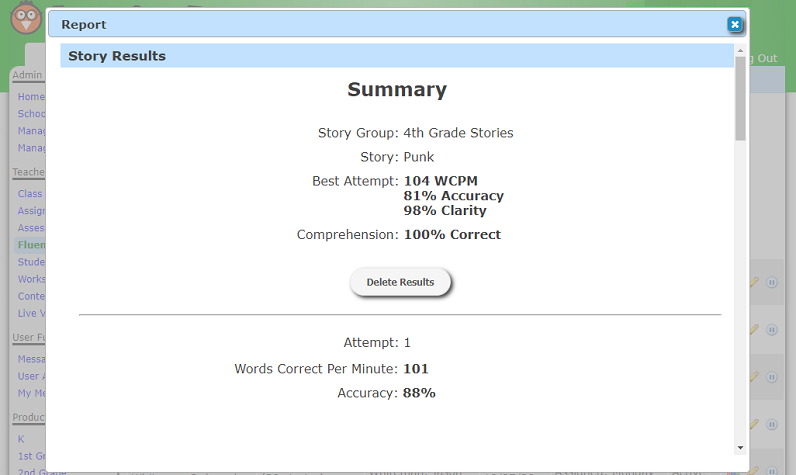Click the scrollbar down arrow in the report

click(740, 447)
